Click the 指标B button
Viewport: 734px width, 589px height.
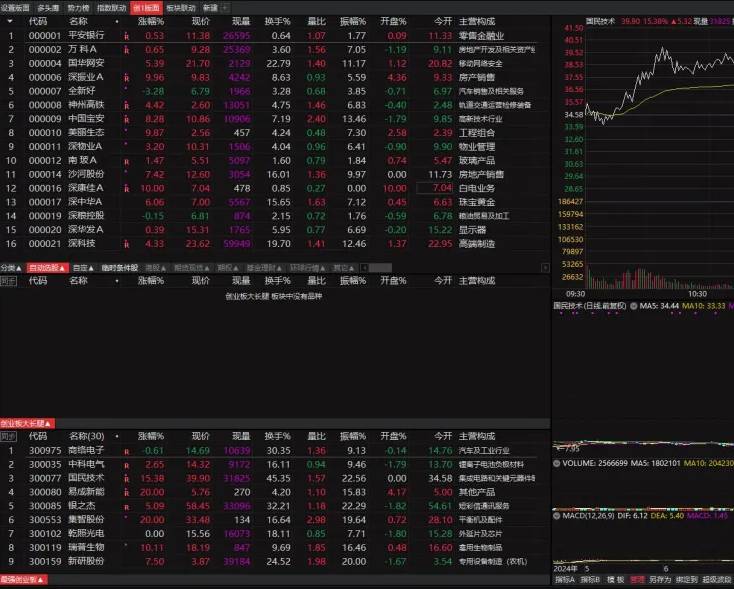[590, 580]
